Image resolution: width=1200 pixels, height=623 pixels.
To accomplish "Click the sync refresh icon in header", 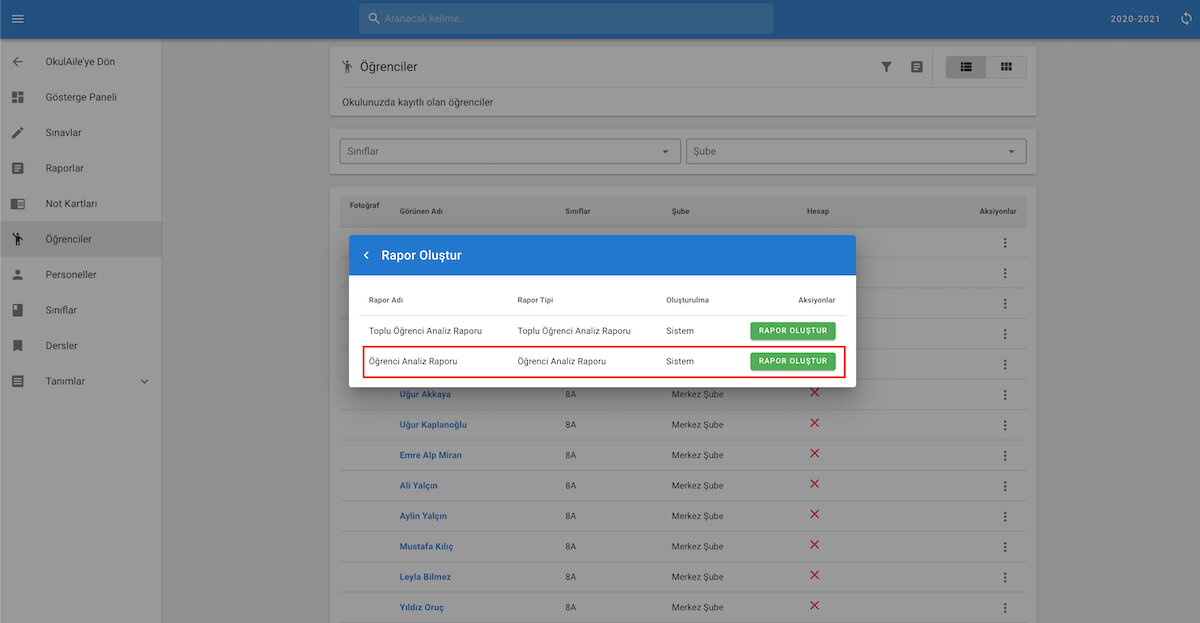I will point(1186,19).
